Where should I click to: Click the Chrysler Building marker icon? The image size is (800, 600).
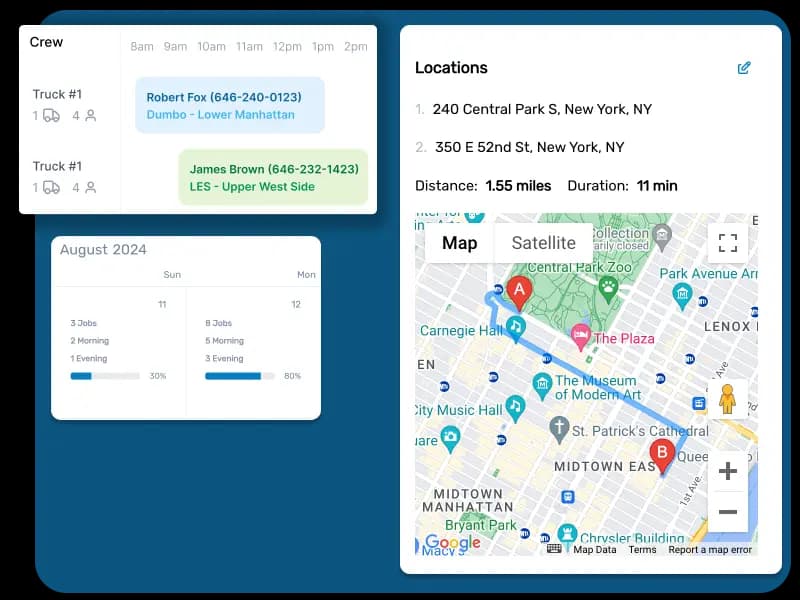click(x=567, y=534)
